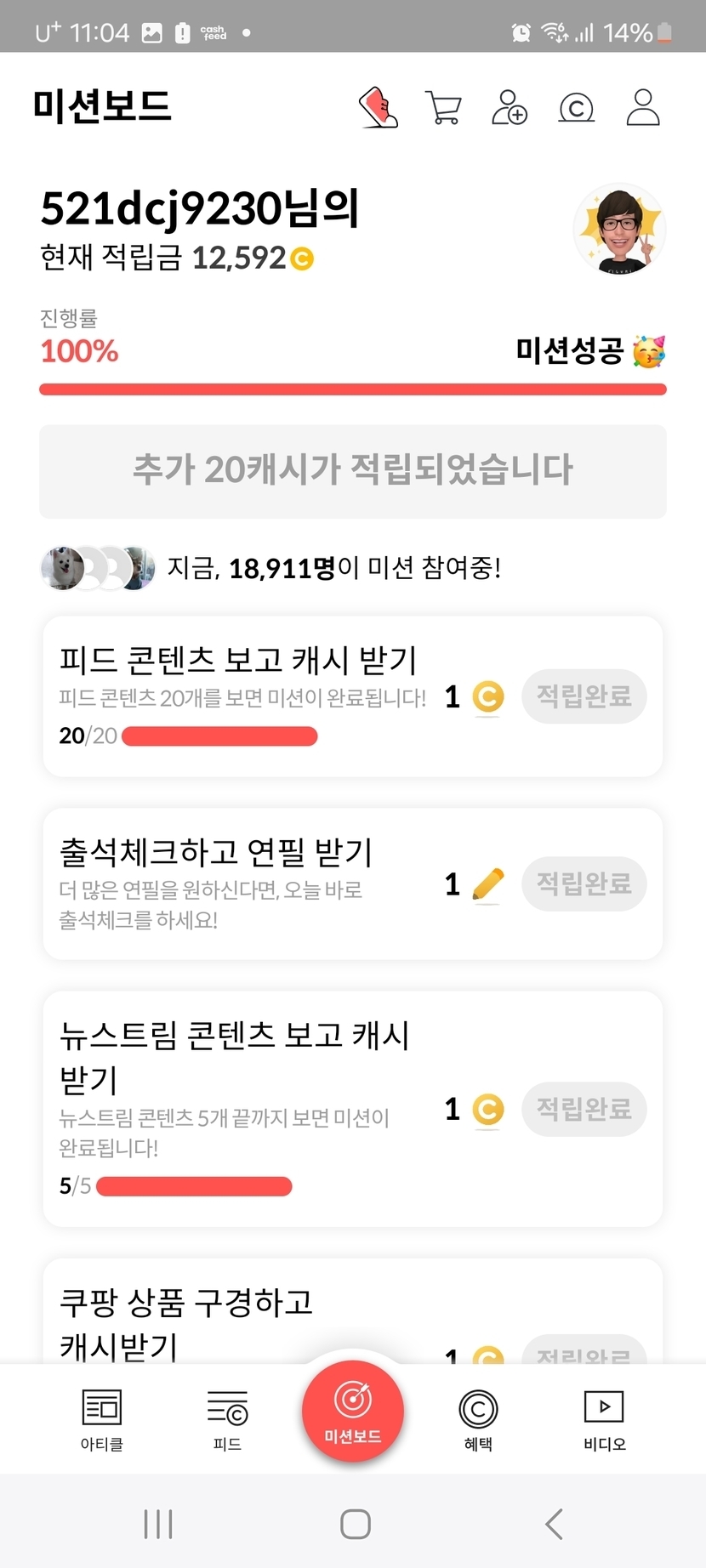The width and height of the screenshot is (706, 1568).
Task: Tap the red mission progress bar
Action: (353, 389)
